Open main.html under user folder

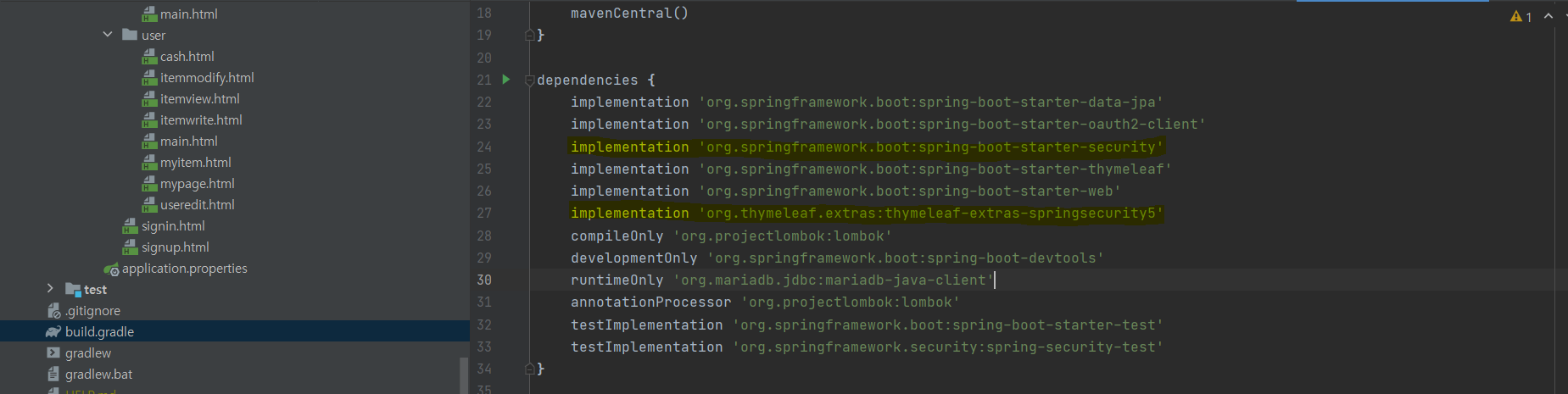[188, 141]
